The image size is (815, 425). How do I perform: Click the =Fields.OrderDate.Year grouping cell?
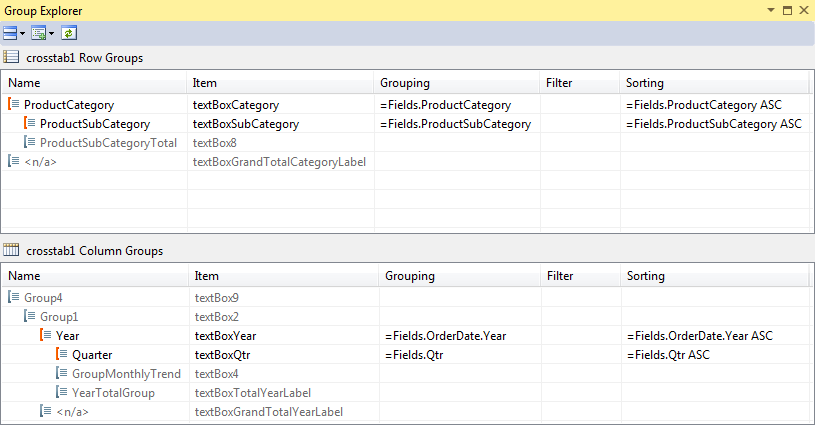(x=460, y=336)
